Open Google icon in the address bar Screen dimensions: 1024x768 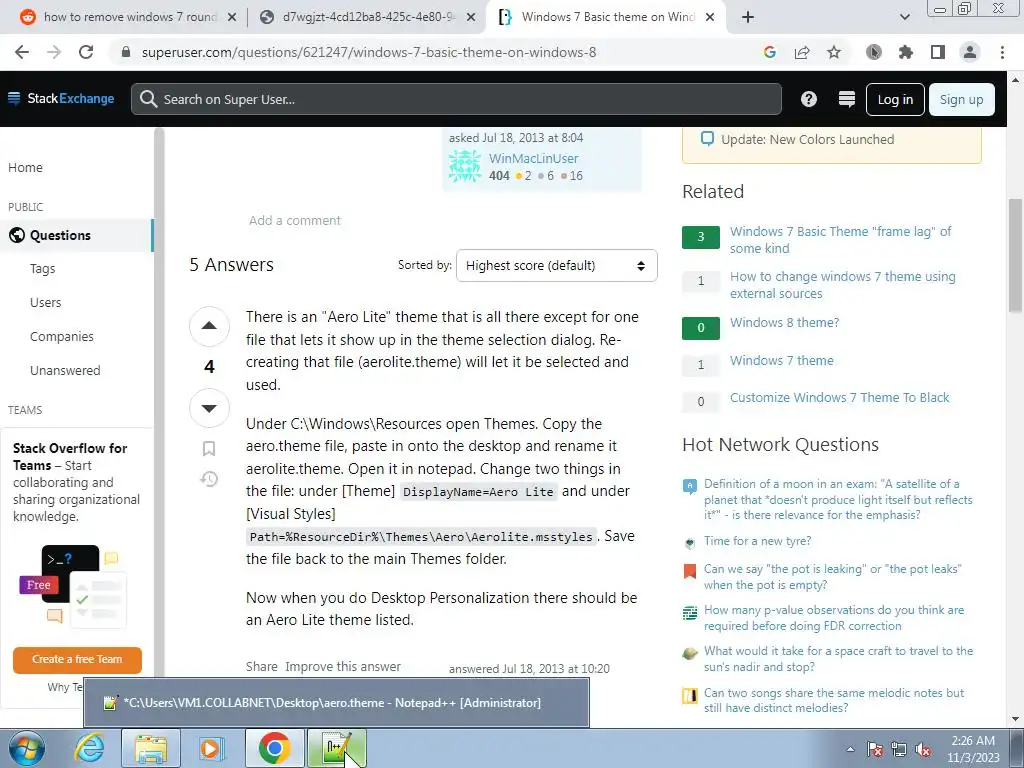[x=770, y=52]
